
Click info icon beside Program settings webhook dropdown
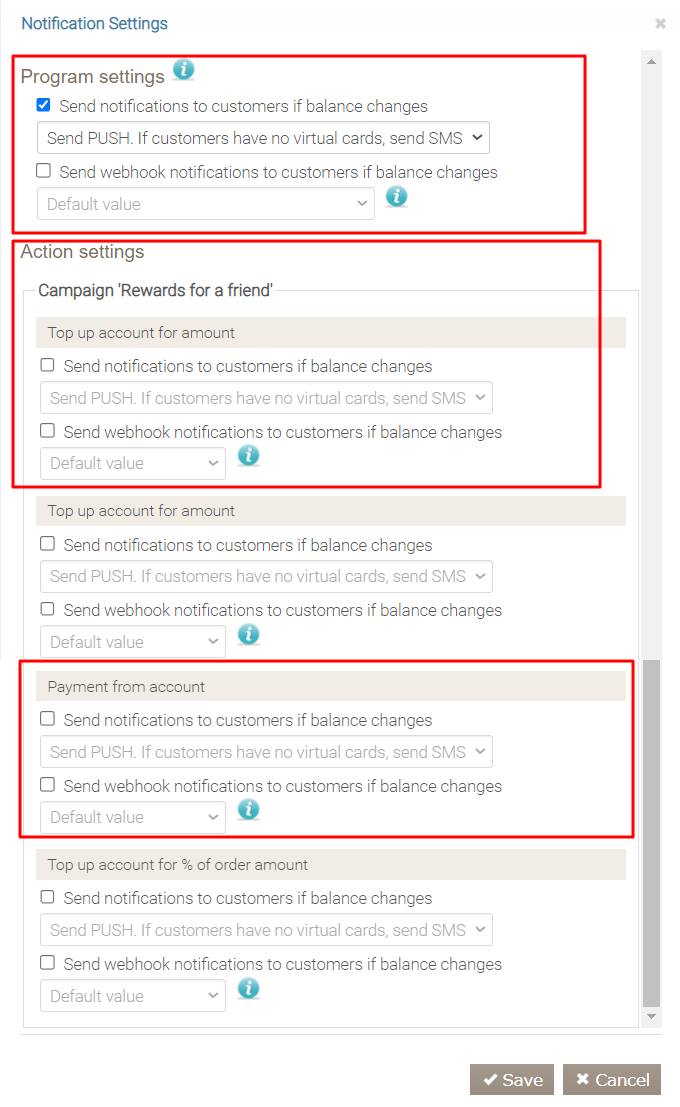(397, 196)
